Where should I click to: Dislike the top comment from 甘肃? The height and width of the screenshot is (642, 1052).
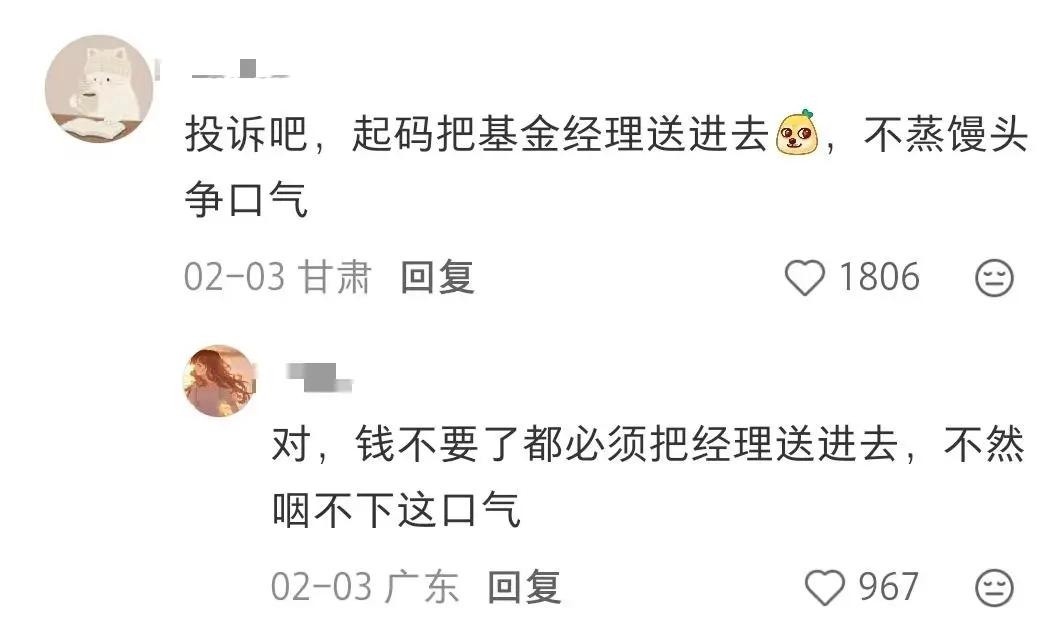[994, 278]
